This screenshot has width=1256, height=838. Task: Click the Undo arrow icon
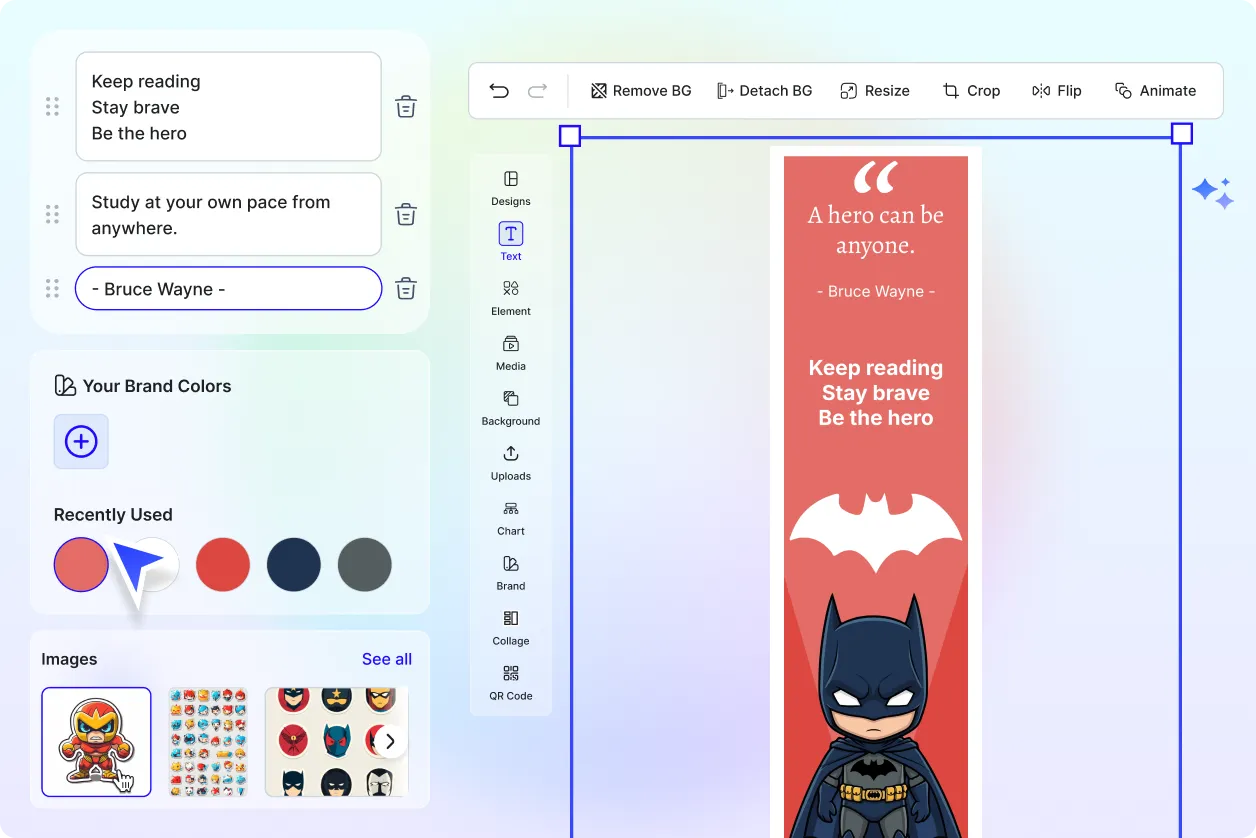(499, 91)
